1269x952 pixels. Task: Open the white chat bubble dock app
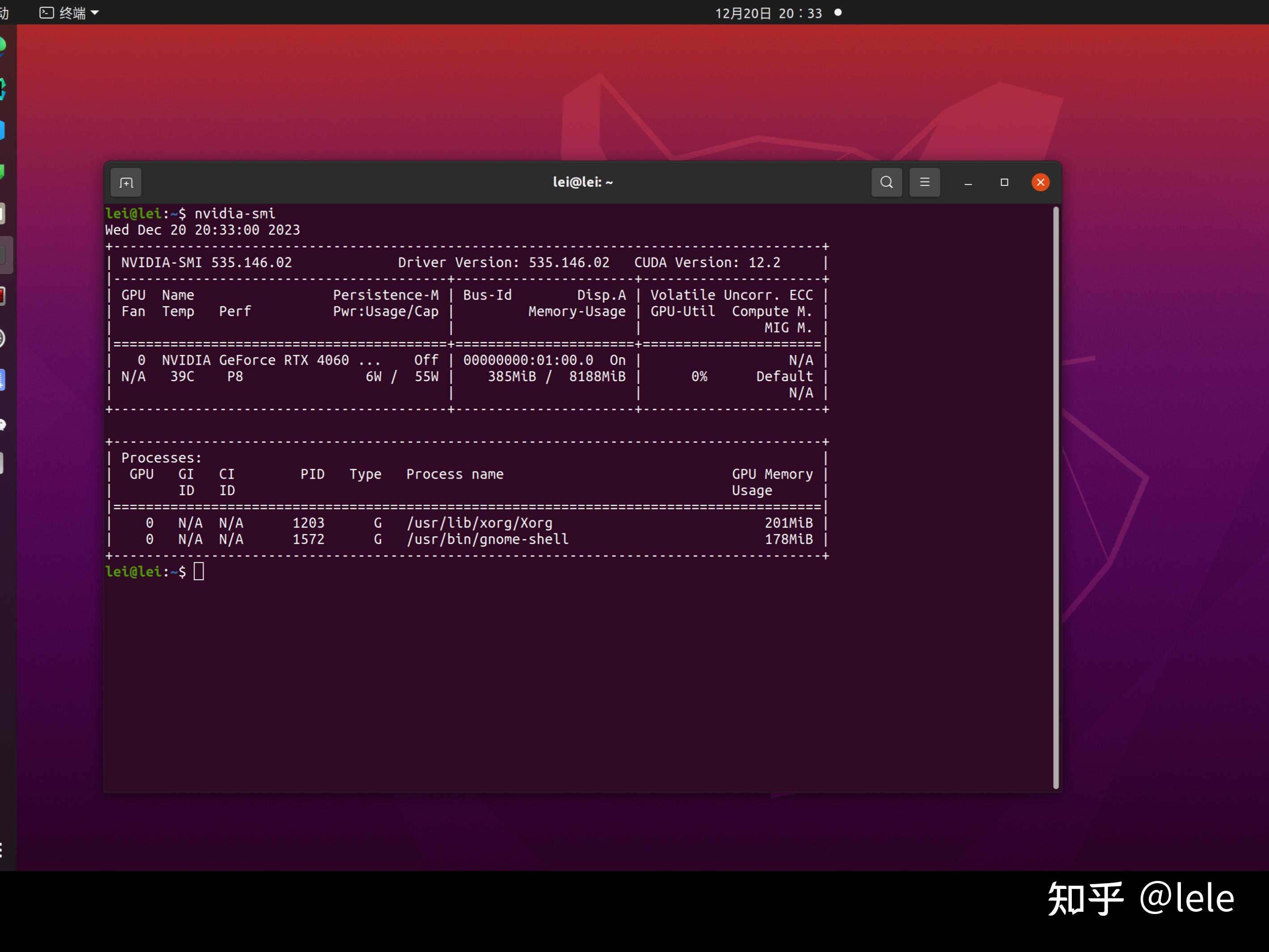pyautogui.click(x=3, y=425)
